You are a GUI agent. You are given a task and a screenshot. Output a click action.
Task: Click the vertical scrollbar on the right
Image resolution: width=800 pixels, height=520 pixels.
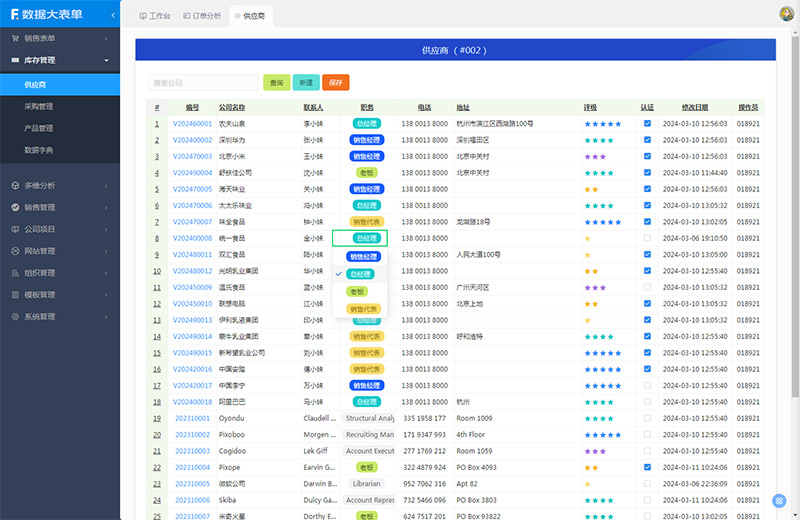pyautogui.click(x=795, y=217)
